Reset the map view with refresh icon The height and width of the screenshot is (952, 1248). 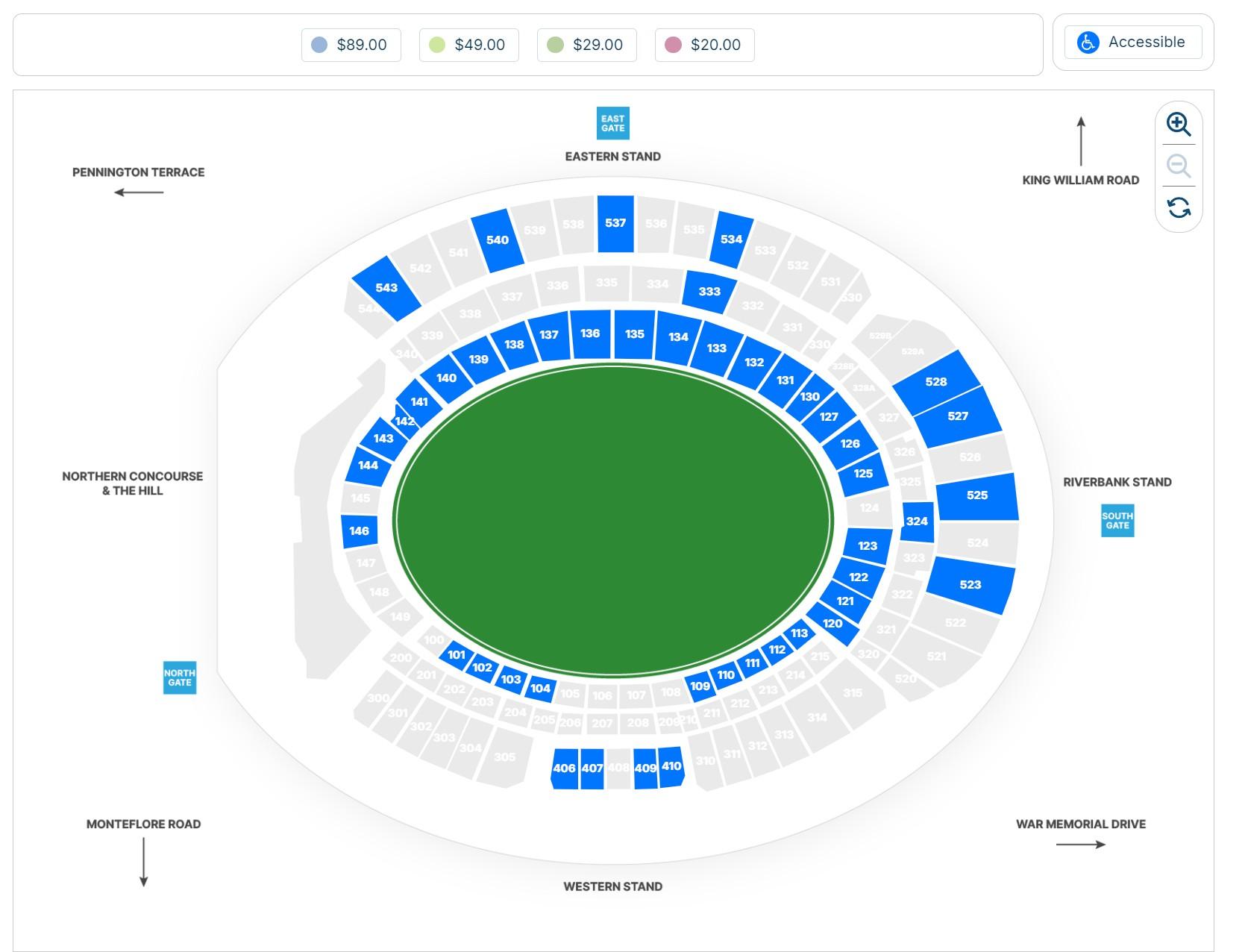(1179, 207)
